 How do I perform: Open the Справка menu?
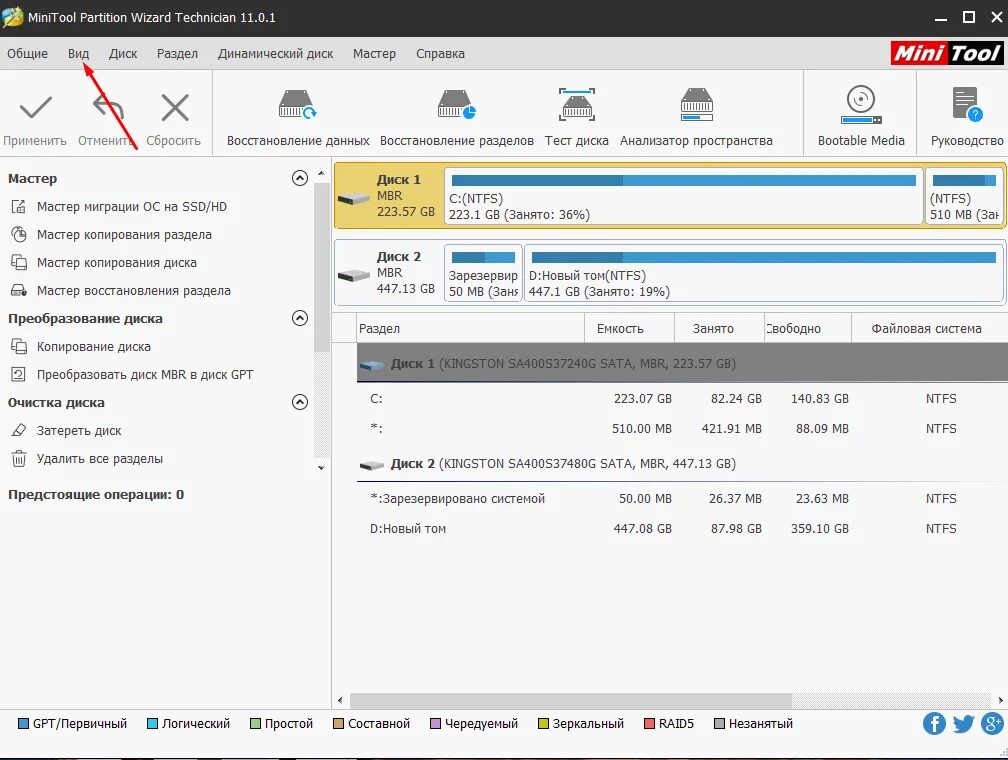click(x=440, y=53)
